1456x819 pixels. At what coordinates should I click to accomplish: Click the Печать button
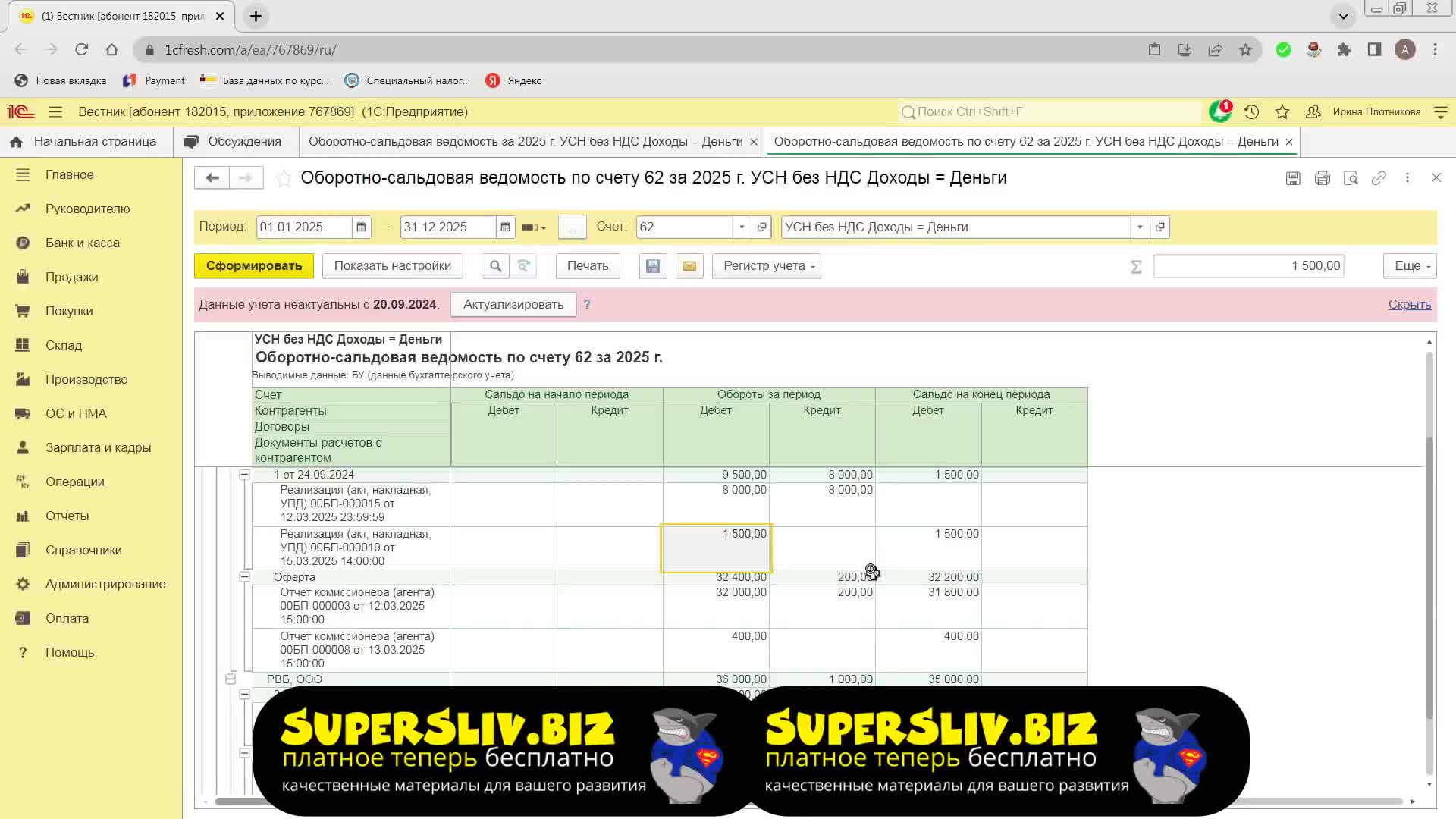point(588,266)
